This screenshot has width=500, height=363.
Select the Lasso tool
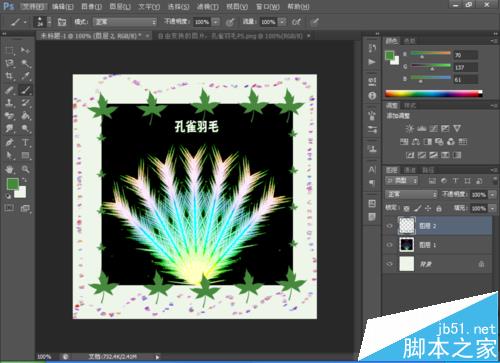click(x=9, y=63)
